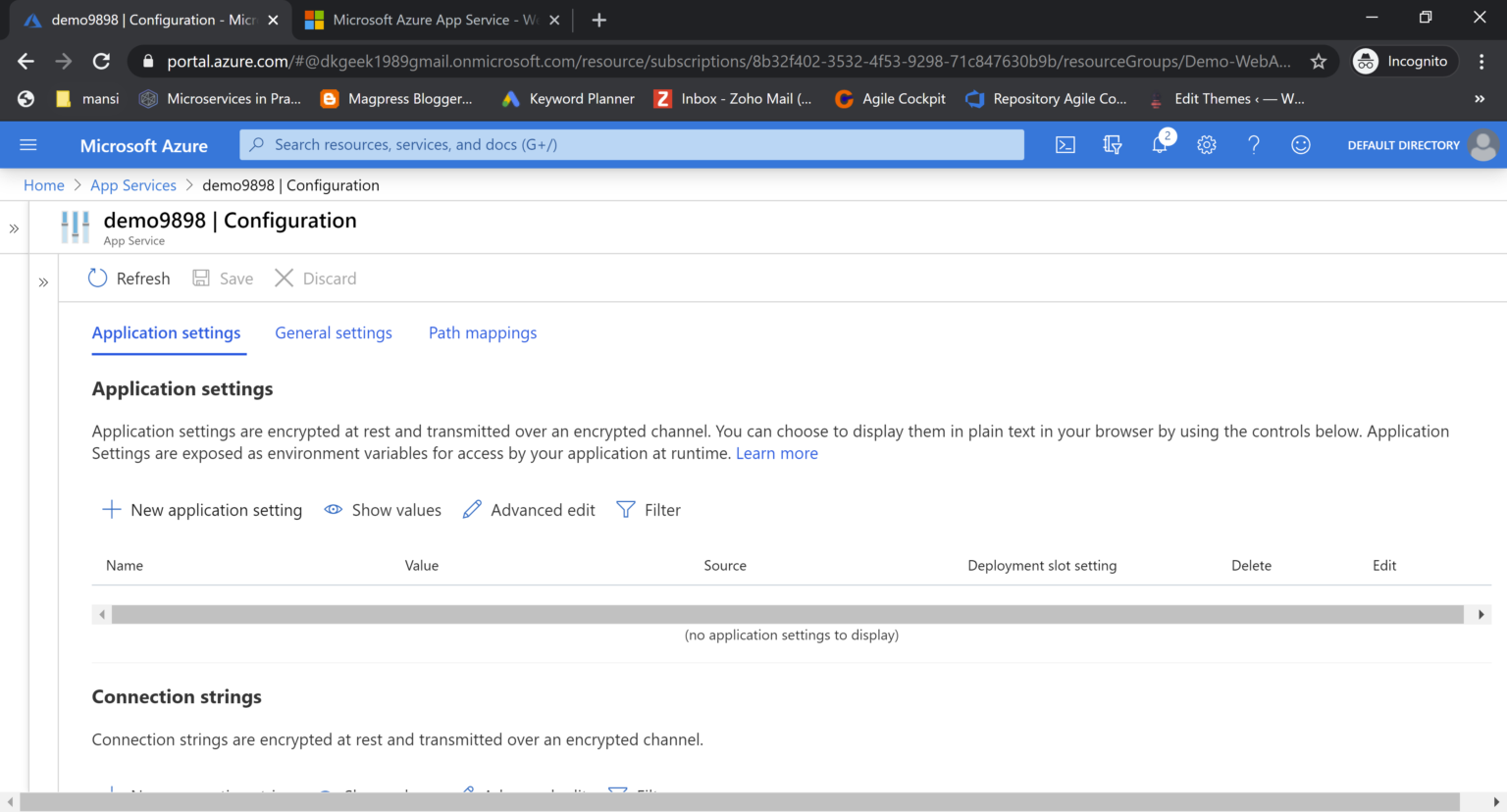Go to App Services breadcrumb
The height and width of the screenshot is (812, 1507).
133,185
